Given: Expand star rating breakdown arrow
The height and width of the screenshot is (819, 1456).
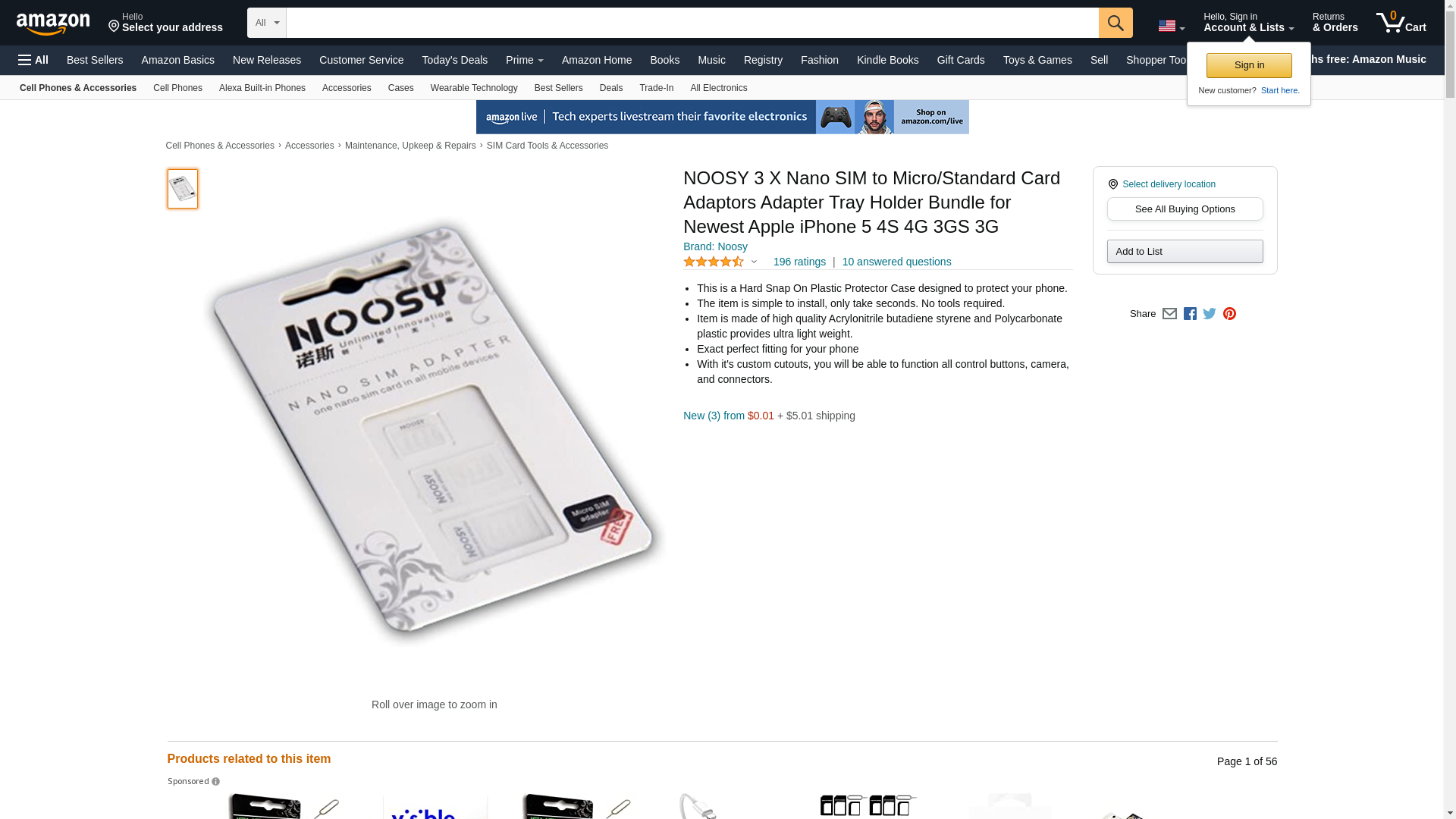Looking at the screenshot, I should [754, 262].
